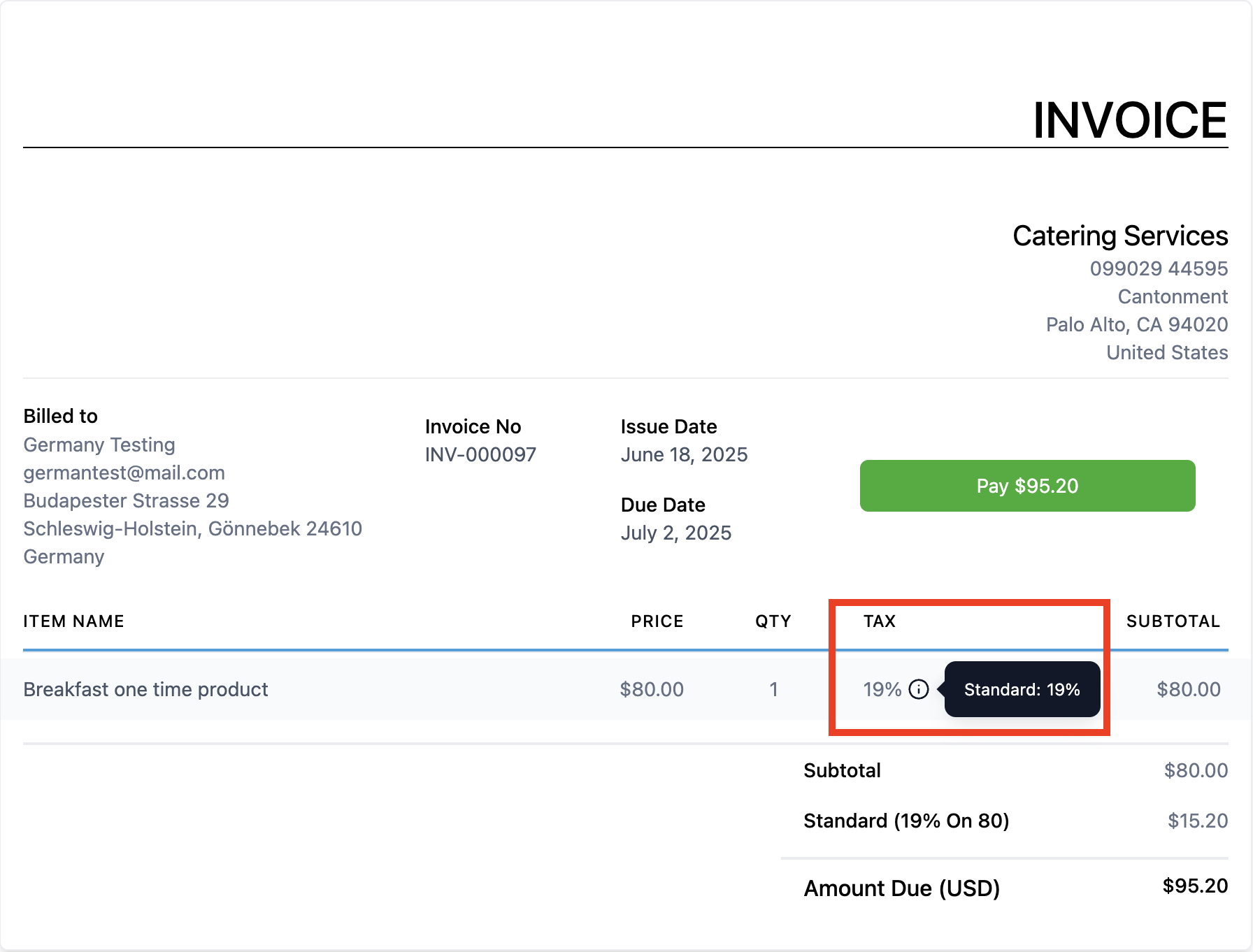Viewport: 1253px width, 952px height.
Task: Click the customer name Germany Testing
Action: (99, 445)
